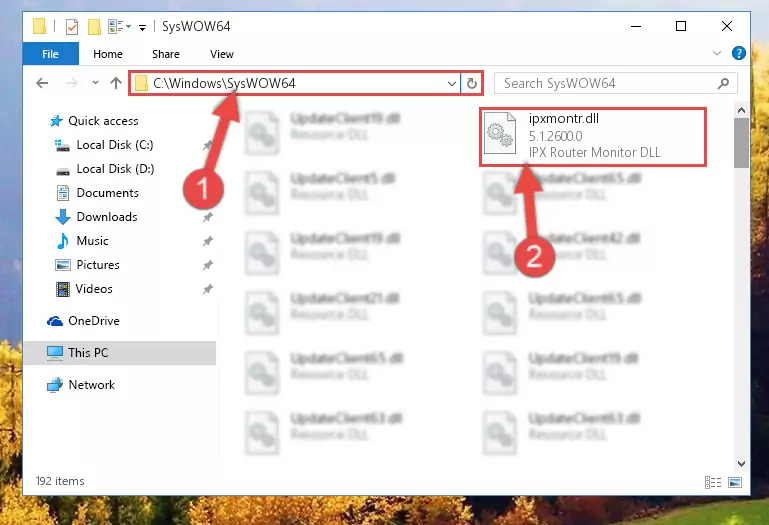Click the Music note icon
The image size is (769, 525).
(x=63, y=241)
